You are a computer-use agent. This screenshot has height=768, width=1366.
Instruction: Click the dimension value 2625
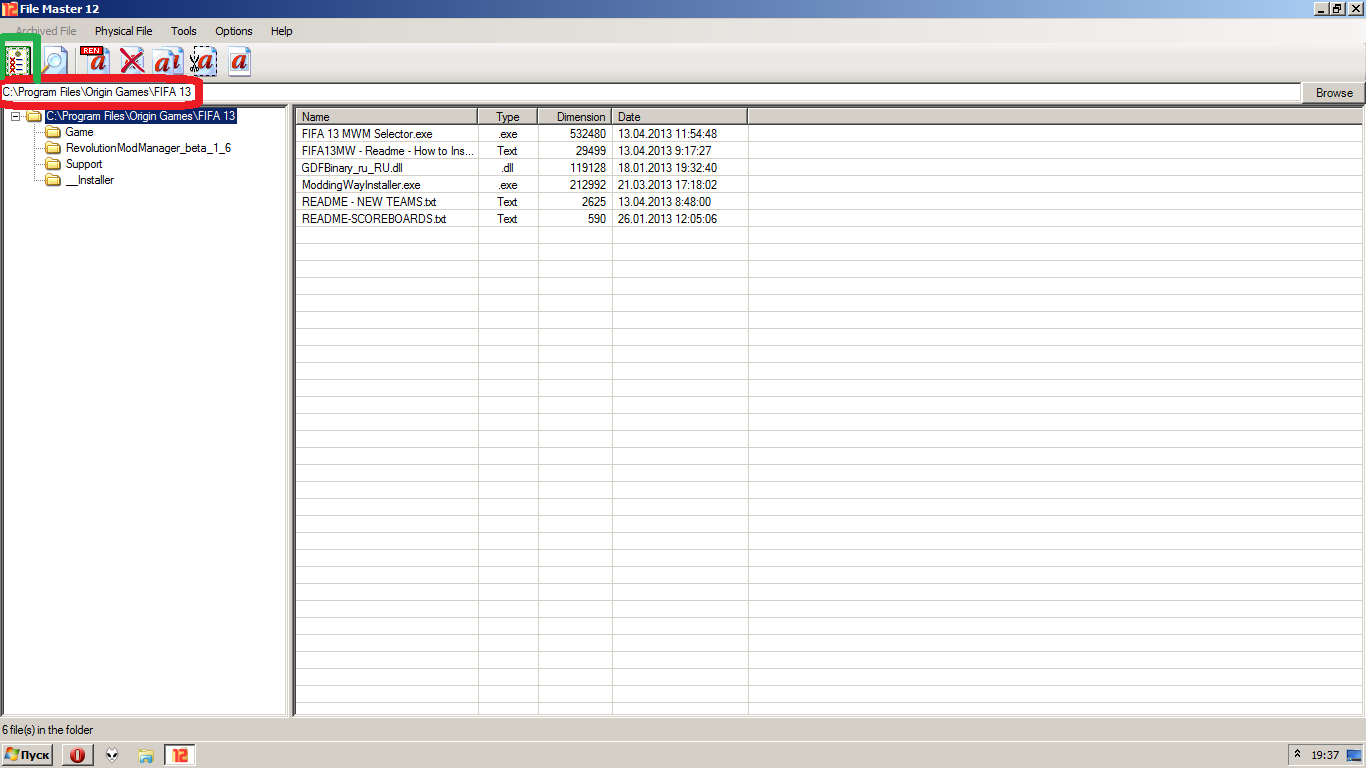click(x=594, y=202)
